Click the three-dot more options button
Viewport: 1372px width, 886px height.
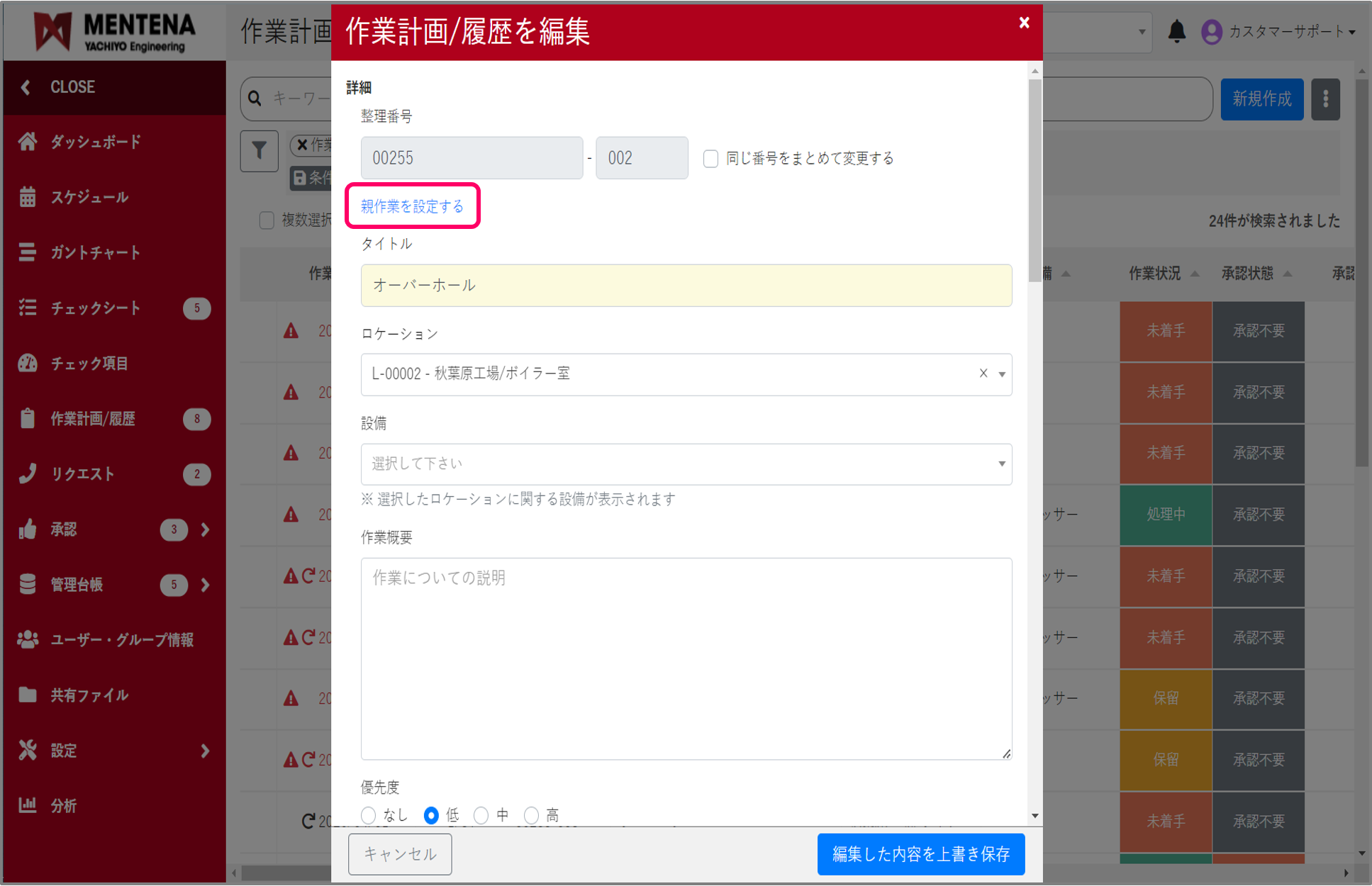pyautogui.click(x=1324, y=99)
